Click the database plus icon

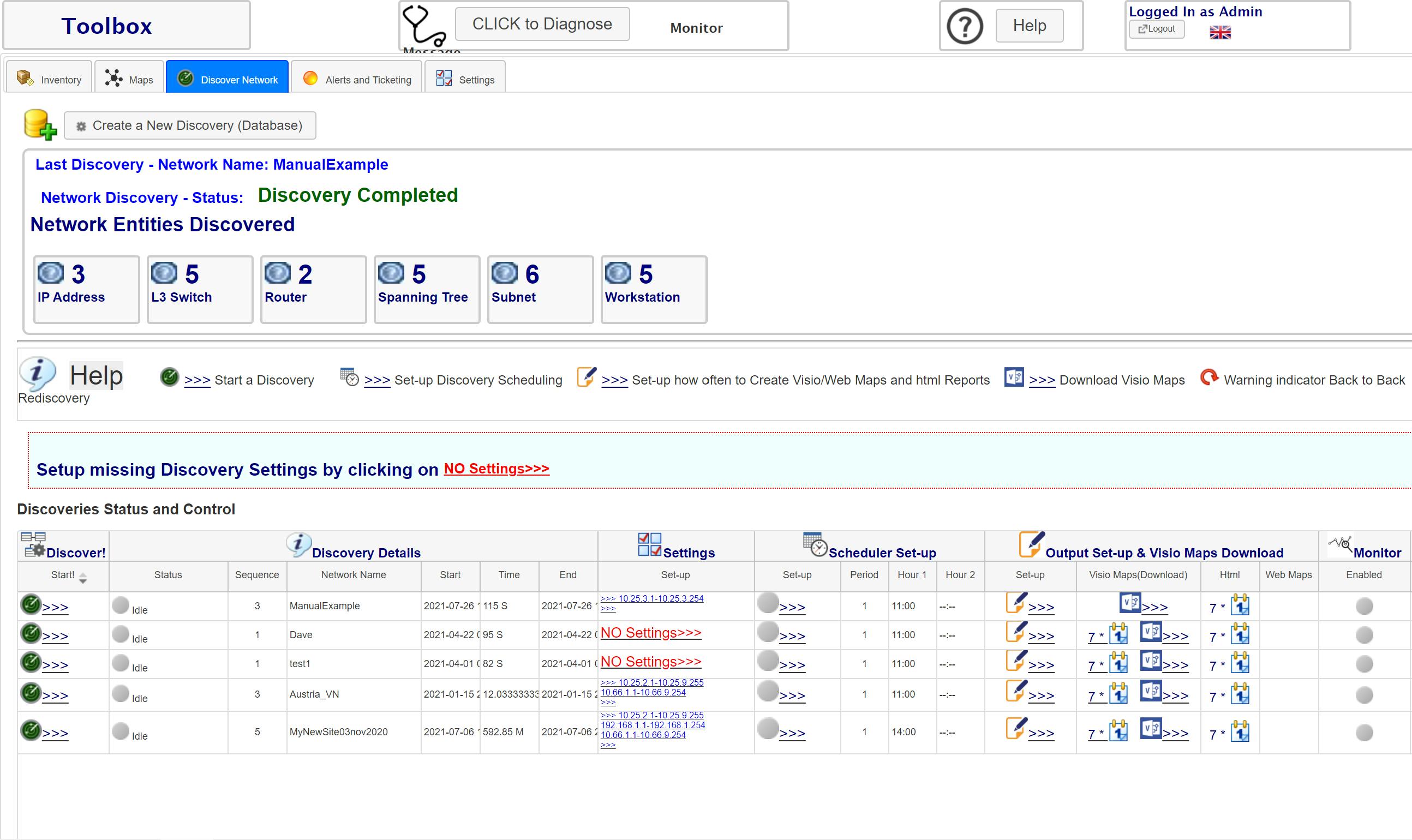[x=40, y=124]
